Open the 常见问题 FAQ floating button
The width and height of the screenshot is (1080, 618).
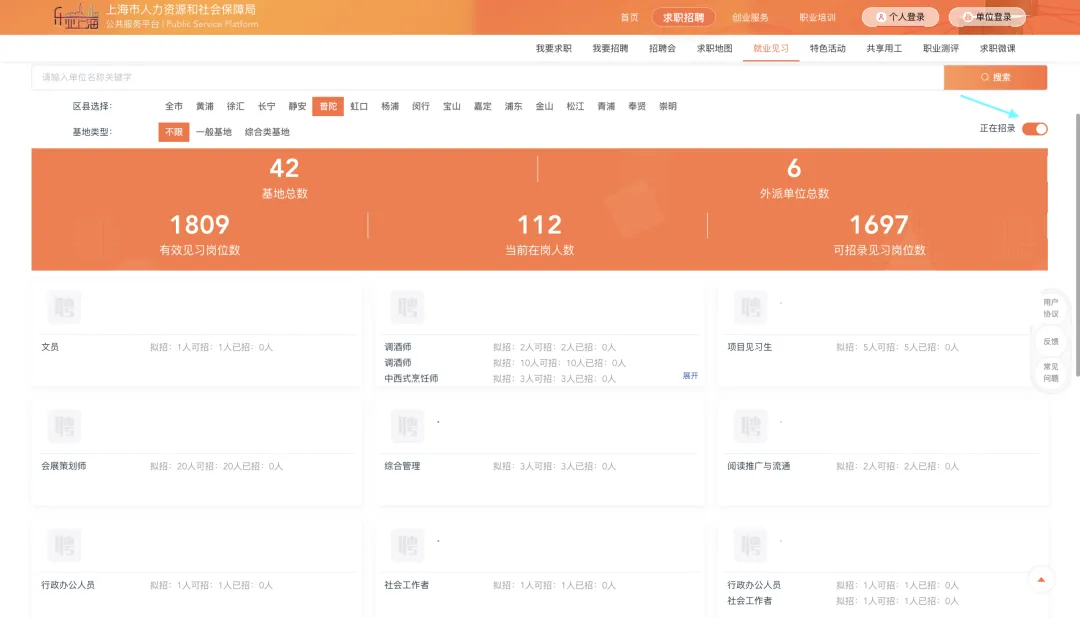(x=1050, y=372)
